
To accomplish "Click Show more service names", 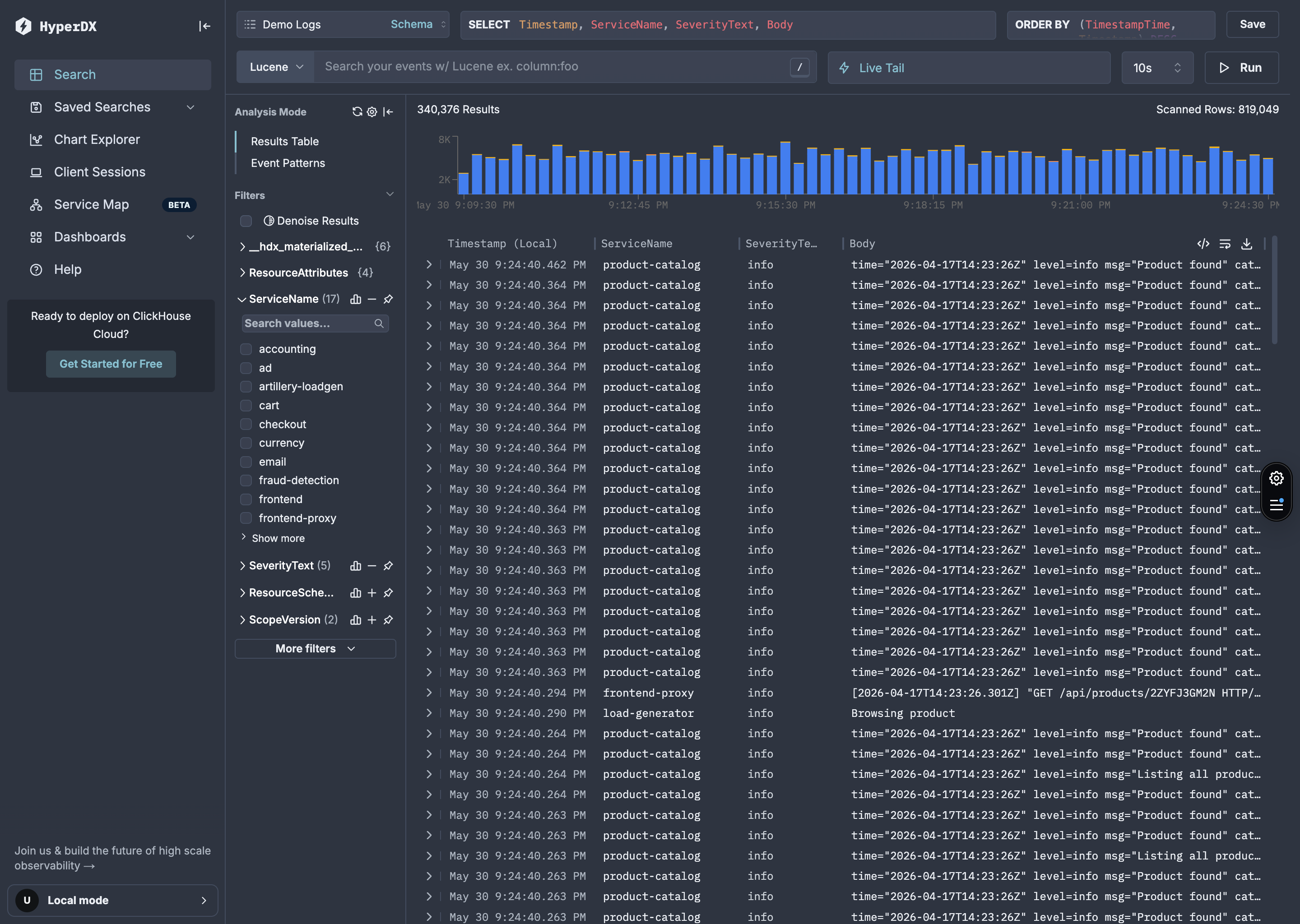I will click(278, 538).
